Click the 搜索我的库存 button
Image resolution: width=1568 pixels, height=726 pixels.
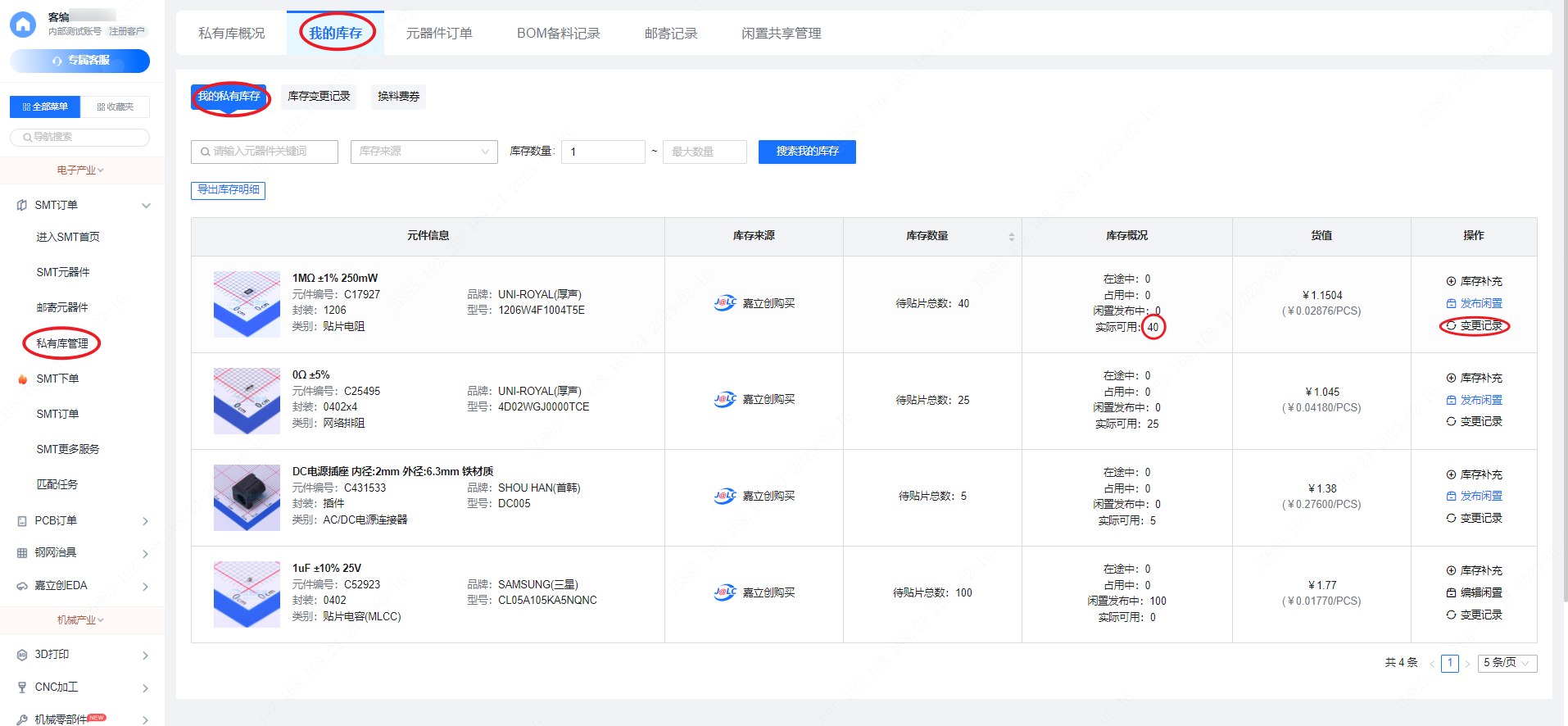click(806, 152)
